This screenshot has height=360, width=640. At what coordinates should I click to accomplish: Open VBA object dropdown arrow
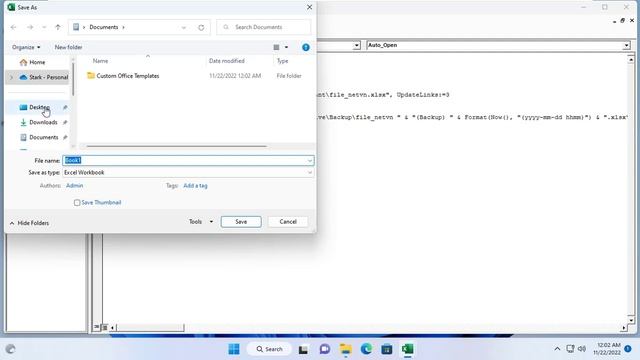(x=357, y=45)
